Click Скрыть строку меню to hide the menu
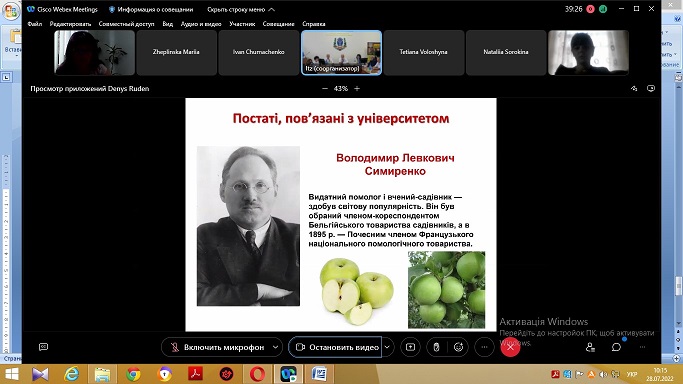683x384 pixels. (240, 9)
